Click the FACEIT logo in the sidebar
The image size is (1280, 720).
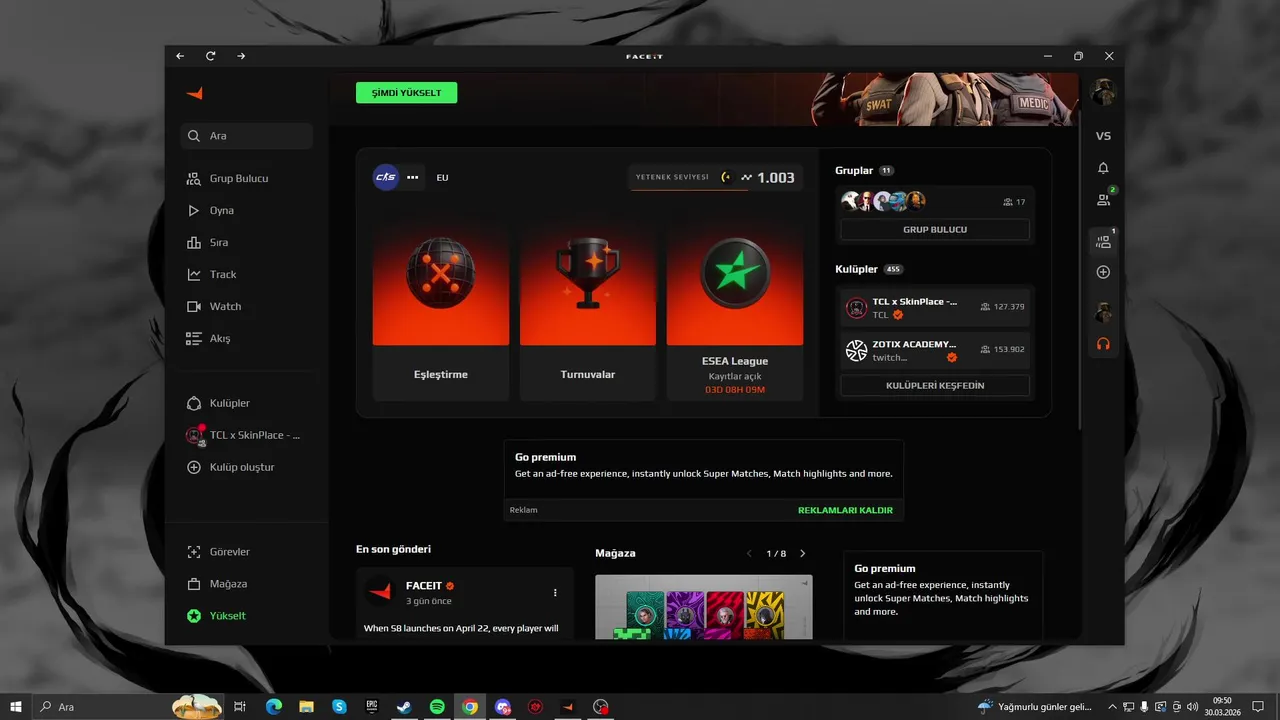pyautogui.click(x=194, y=93)
